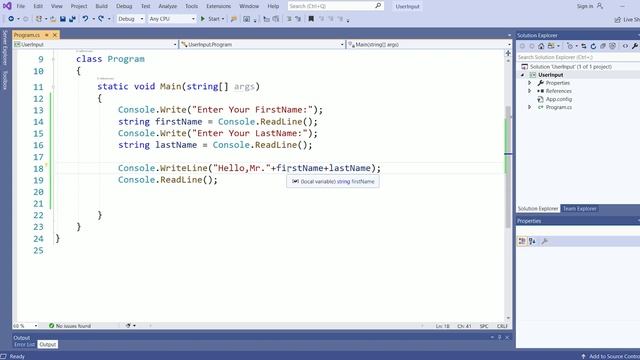640x360 pixels.
Task: Click the CRLF line ending indicator
Action: pos(502,326)
